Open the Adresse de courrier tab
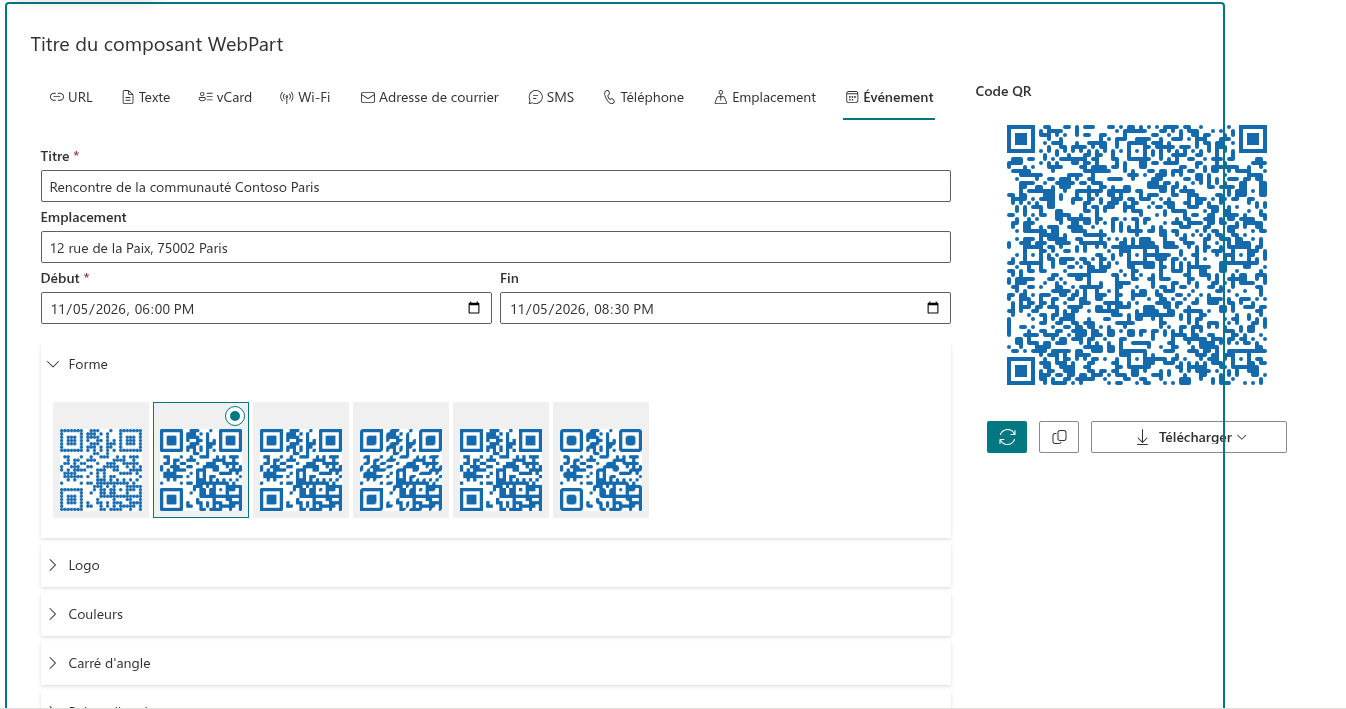 [429, 97]
